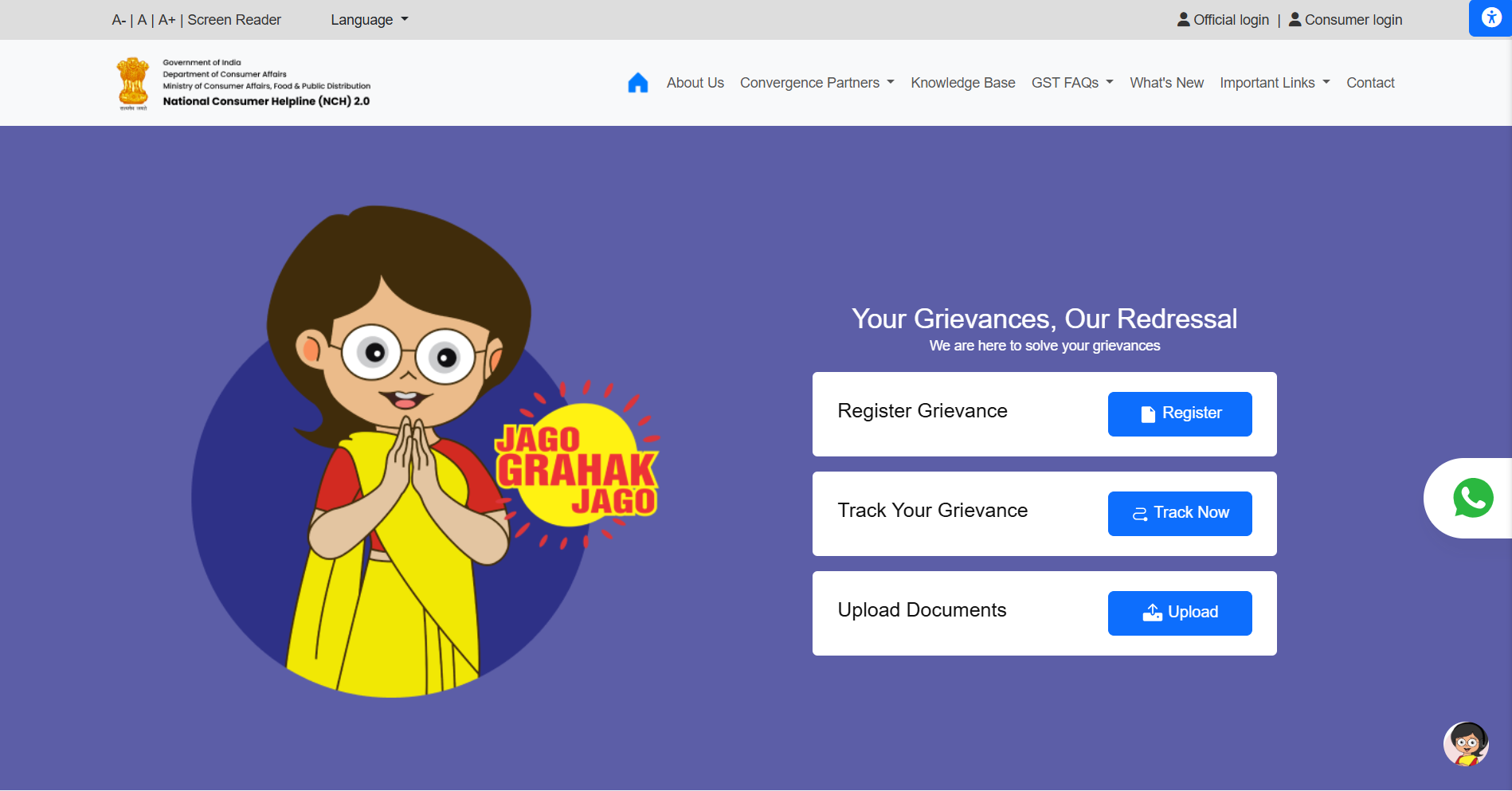Viewport: 1512px width, 791px height.
Task: Reset font size with A control
Action: pyautogui.click(x=142, y=20)
